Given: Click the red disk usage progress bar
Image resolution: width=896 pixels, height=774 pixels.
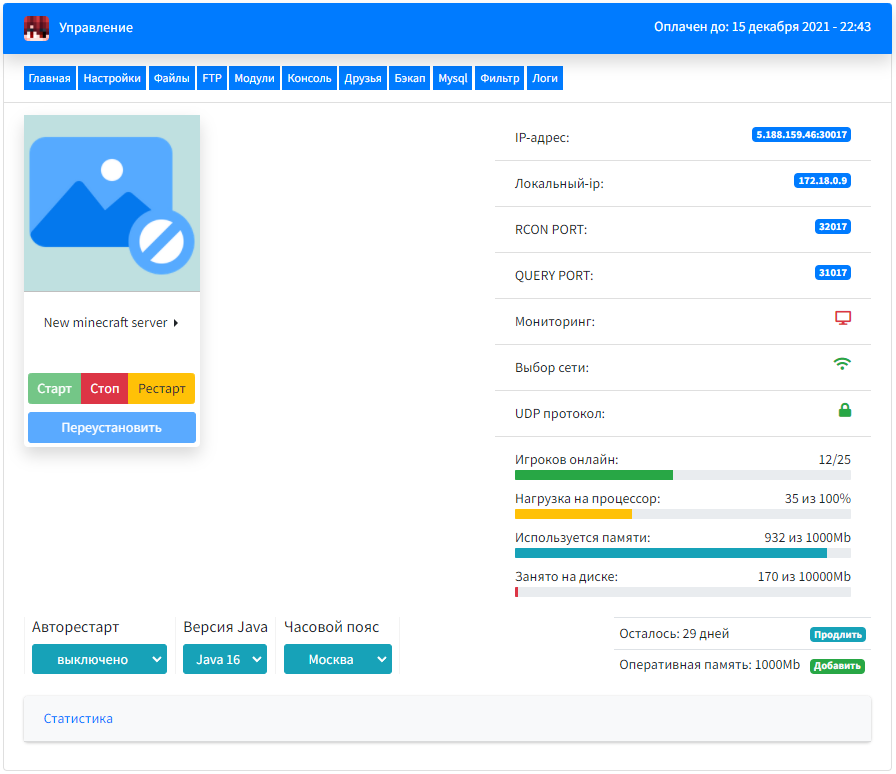Looking at the screenshot, I should 517,592.
